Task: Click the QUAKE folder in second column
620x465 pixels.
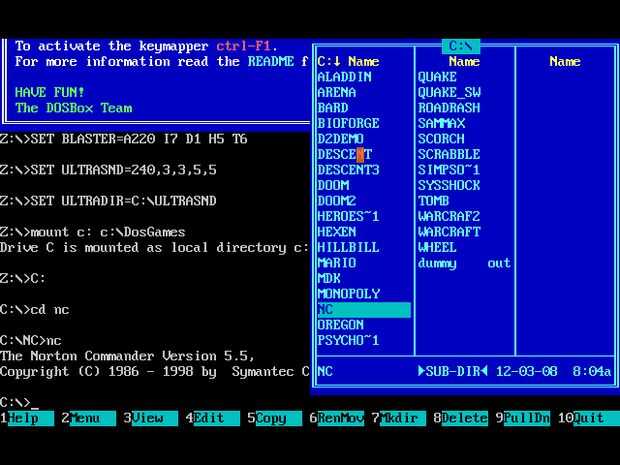Action: tap(437, 76)
